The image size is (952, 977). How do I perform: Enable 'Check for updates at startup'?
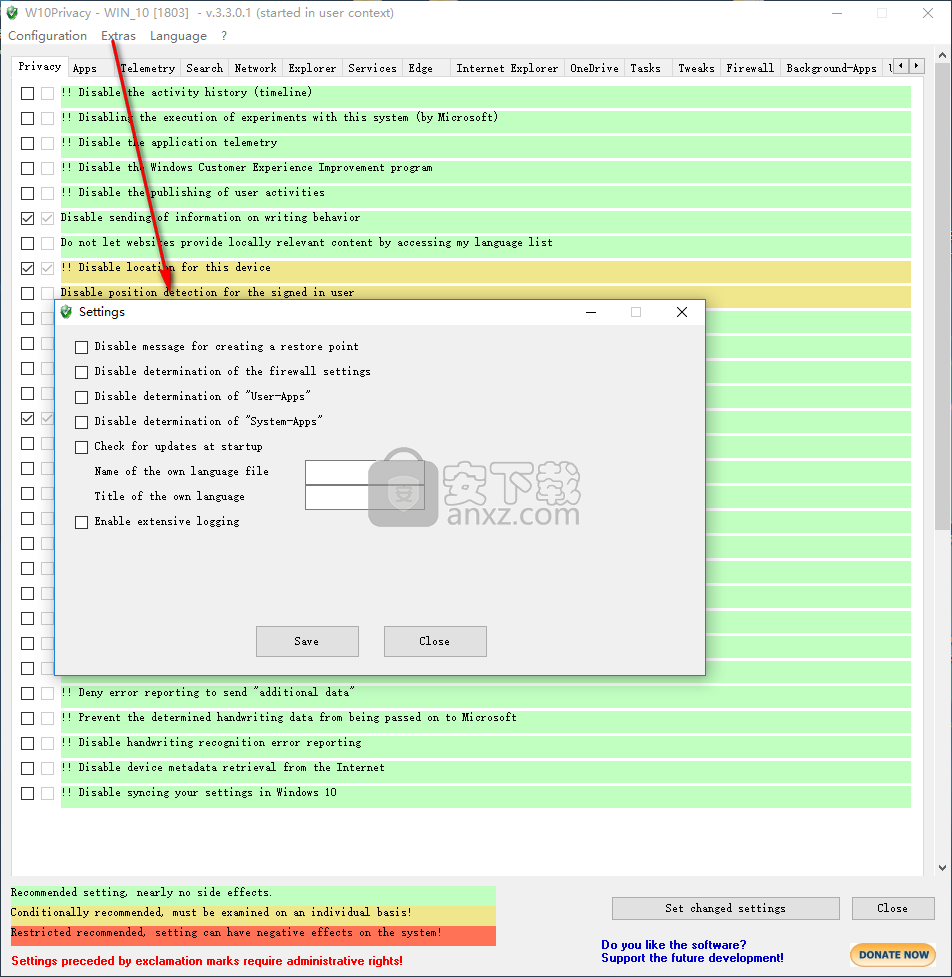82,447
